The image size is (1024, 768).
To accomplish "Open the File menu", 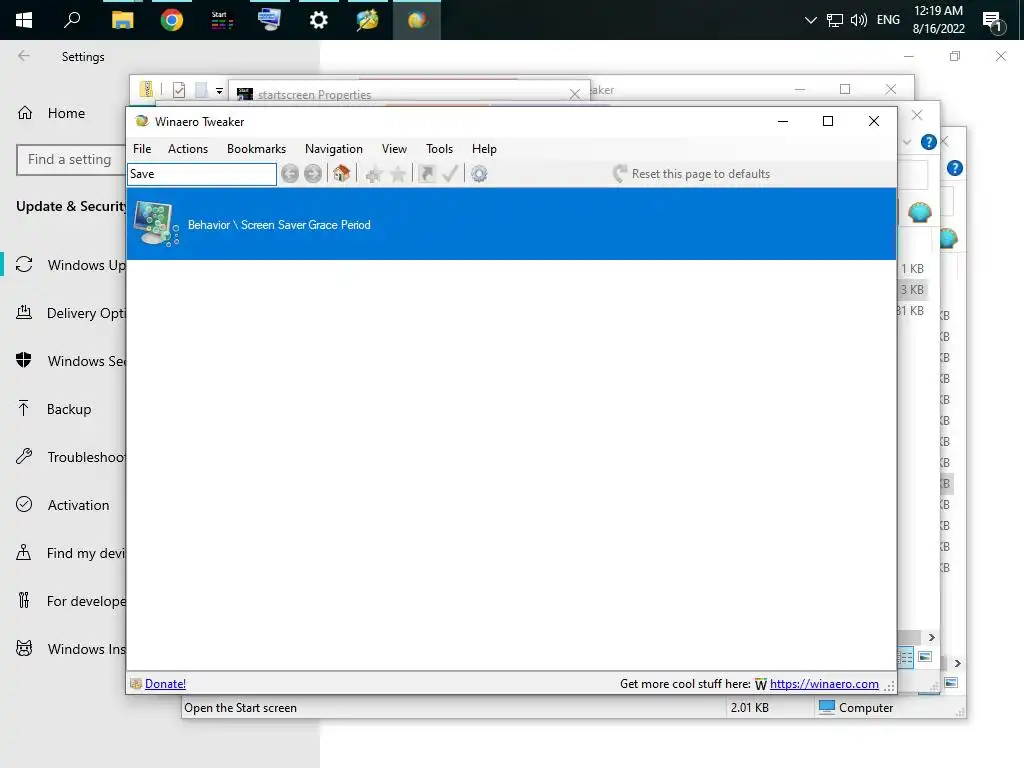I will pyautogui.click(x=142, y=149).
